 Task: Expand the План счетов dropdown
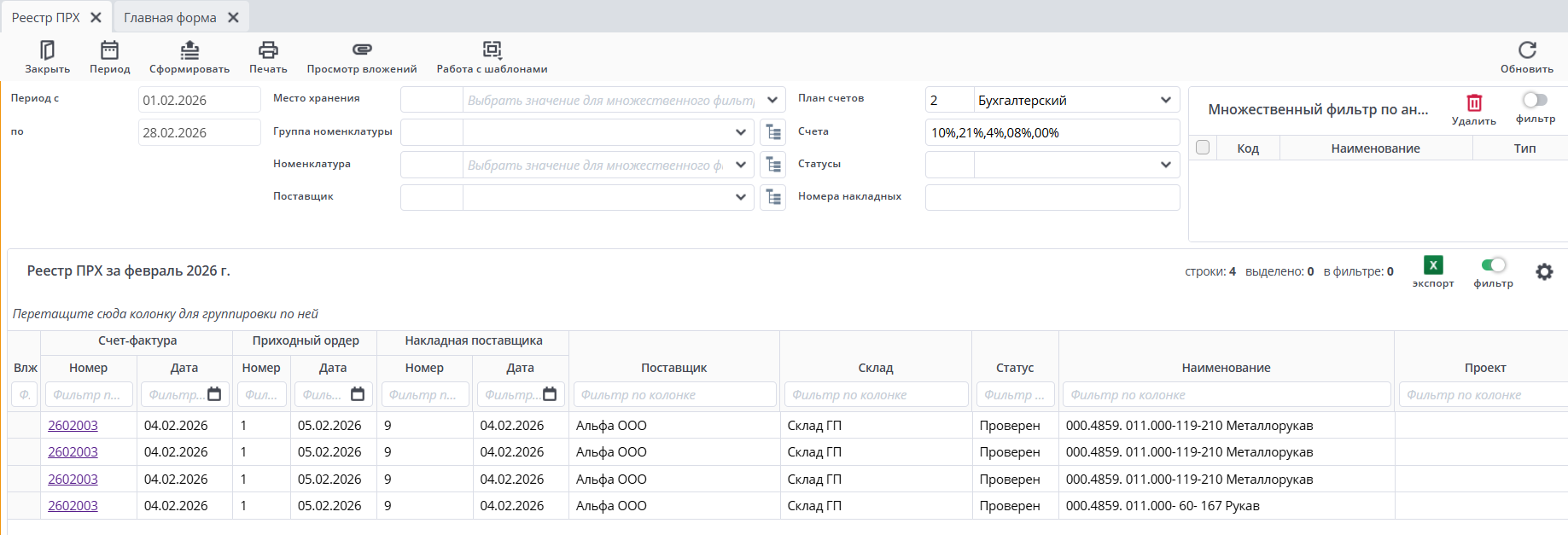pos(1165,101)
